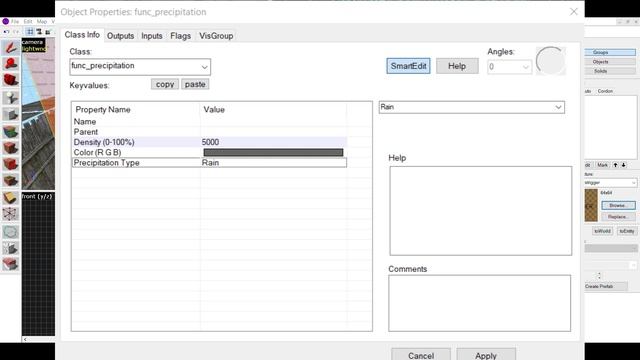This screenshot has height=360, width=640.
Task: Click the current texture thumbnail preview
Action: click(x=591, y=205)
